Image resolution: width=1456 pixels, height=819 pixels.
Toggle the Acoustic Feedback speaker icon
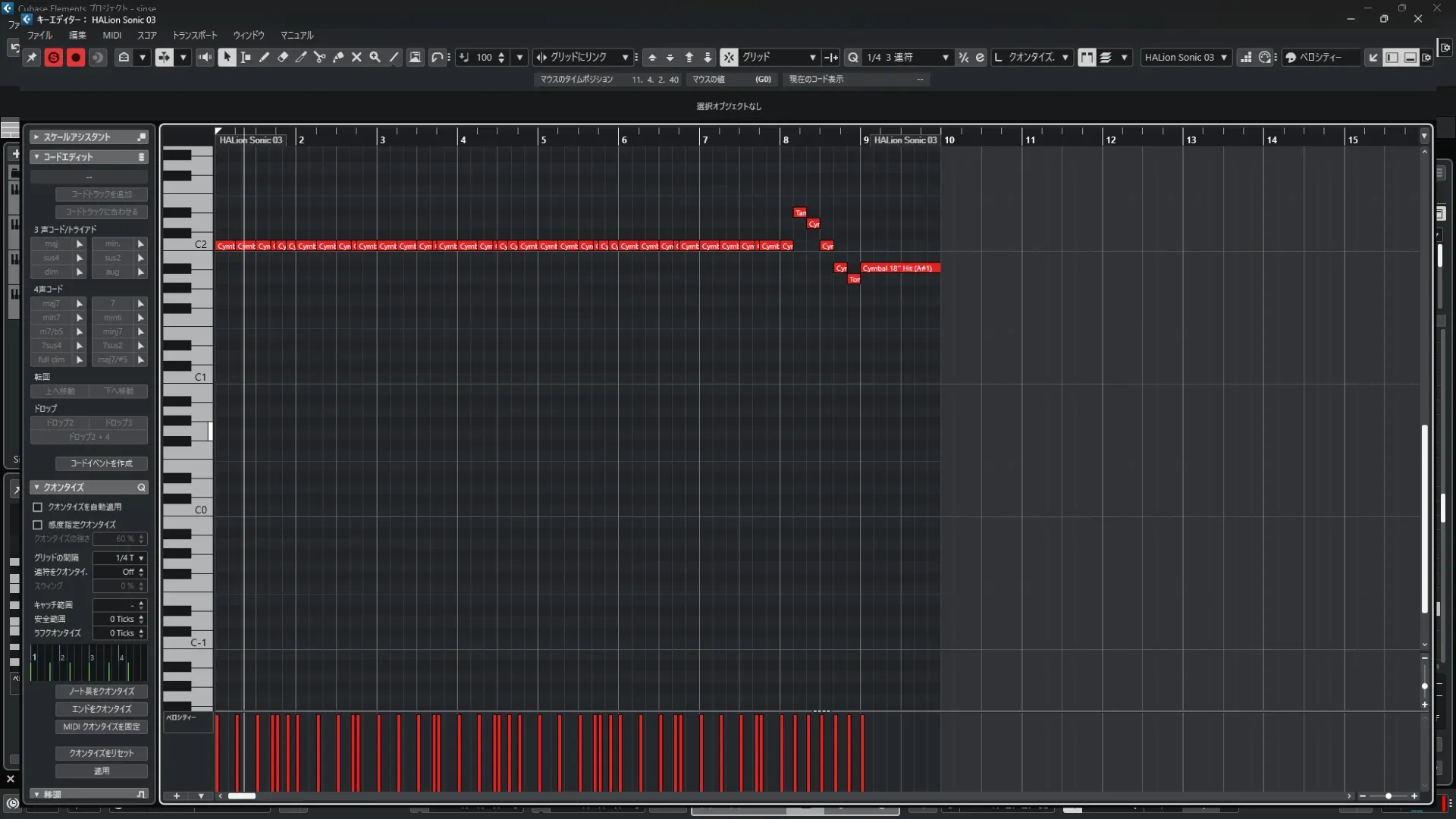point(205,58)
